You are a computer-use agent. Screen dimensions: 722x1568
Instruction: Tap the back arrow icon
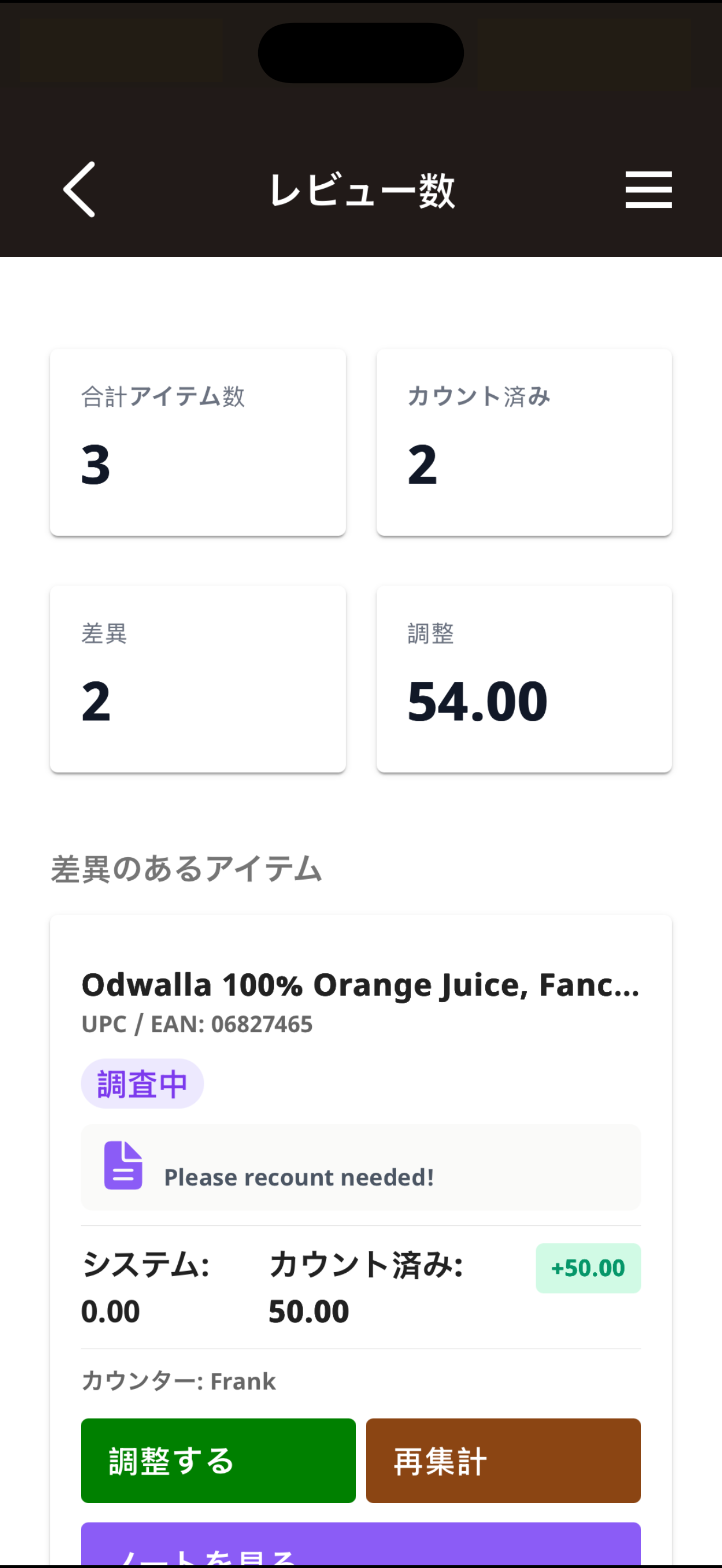coord(80,189)
